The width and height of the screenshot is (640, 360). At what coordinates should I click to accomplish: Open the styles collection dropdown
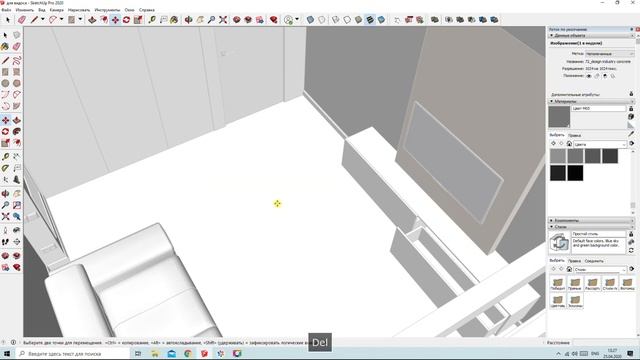pyautogui.click(x=600, y=269)
